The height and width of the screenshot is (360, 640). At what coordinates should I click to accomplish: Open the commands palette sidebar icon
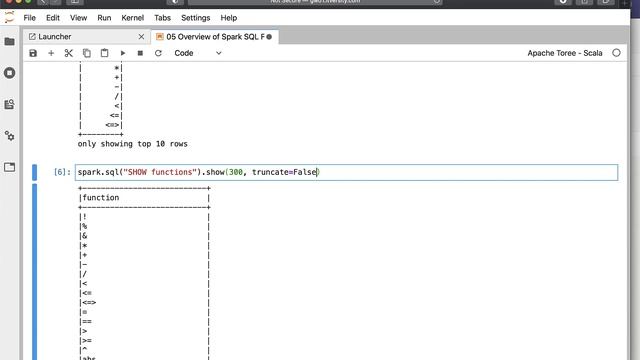pyautogui.click(x=9, y=104)
